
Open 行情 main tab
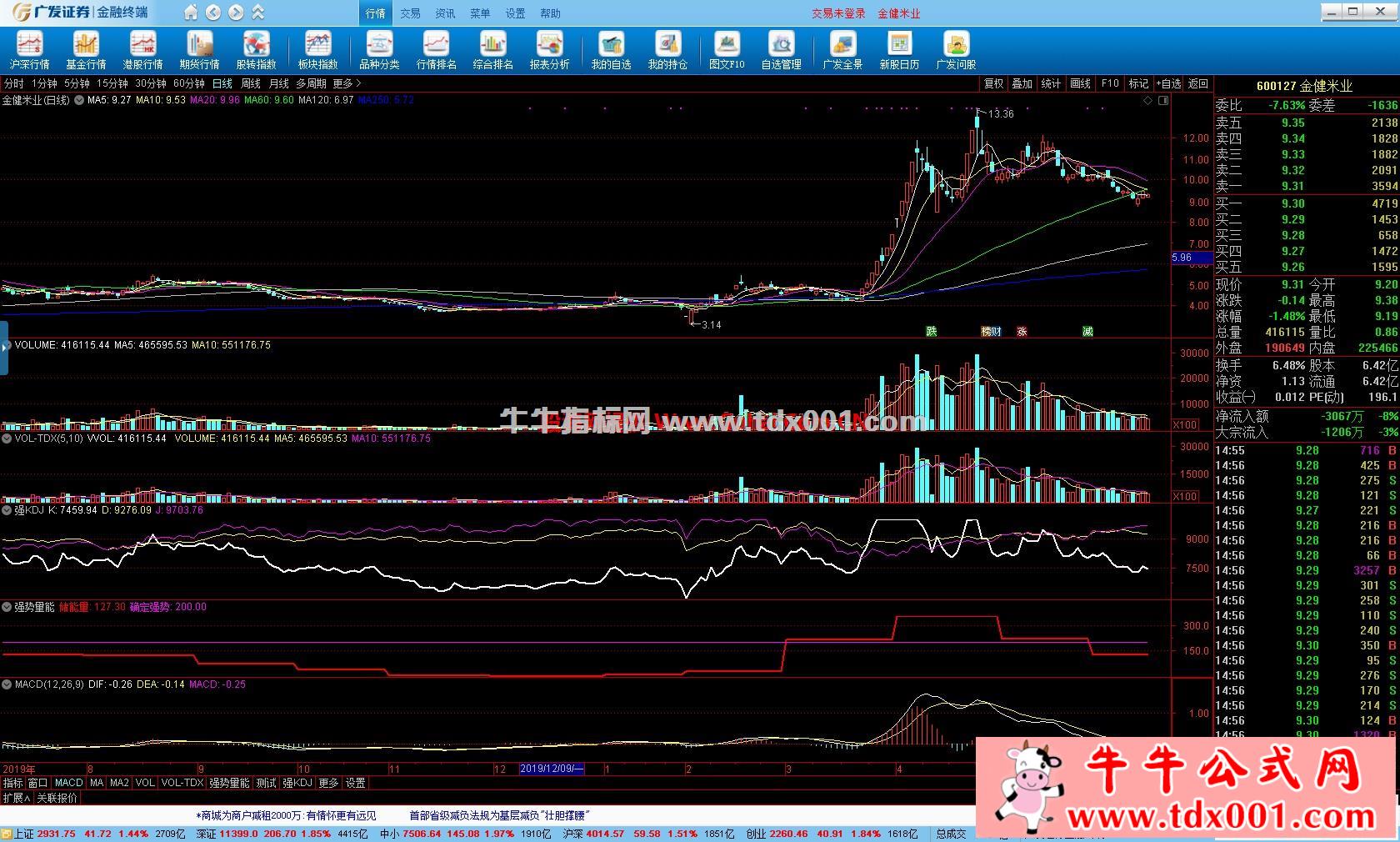[x=376, y=13]
